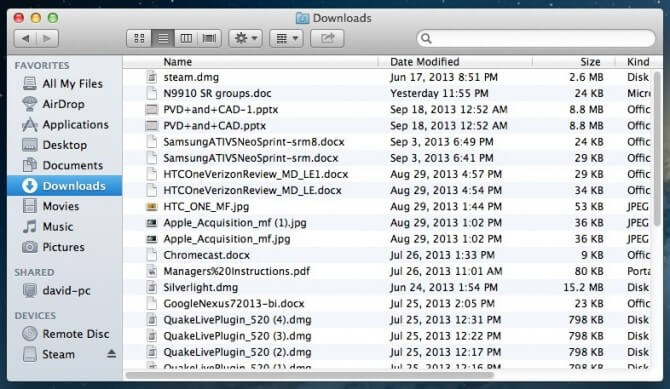
Task: Open Movies in sidebar
Action: (x=64, y=206)
